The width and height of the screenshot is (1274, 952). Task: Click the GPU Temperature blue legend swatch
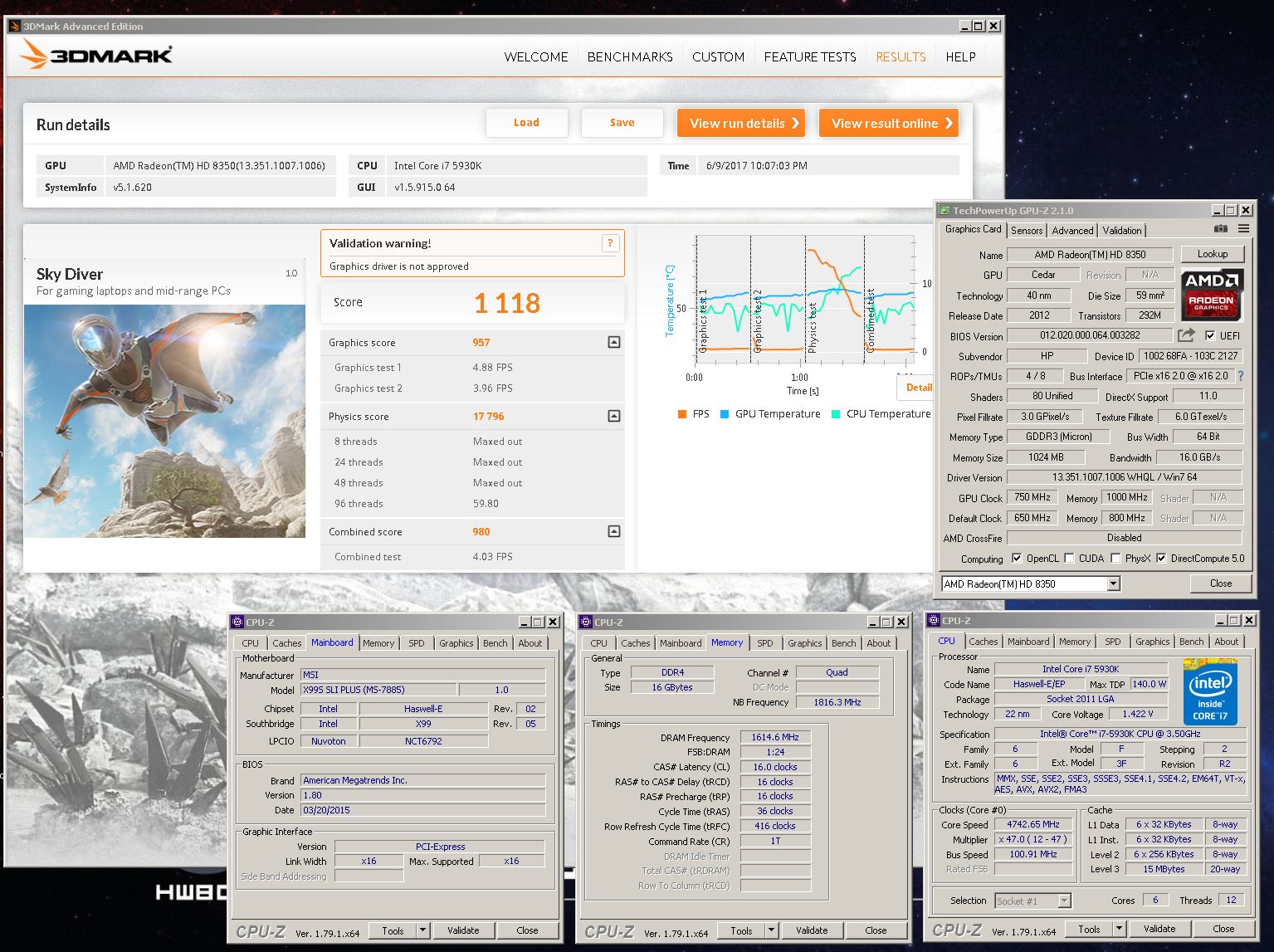click(725, 413)
